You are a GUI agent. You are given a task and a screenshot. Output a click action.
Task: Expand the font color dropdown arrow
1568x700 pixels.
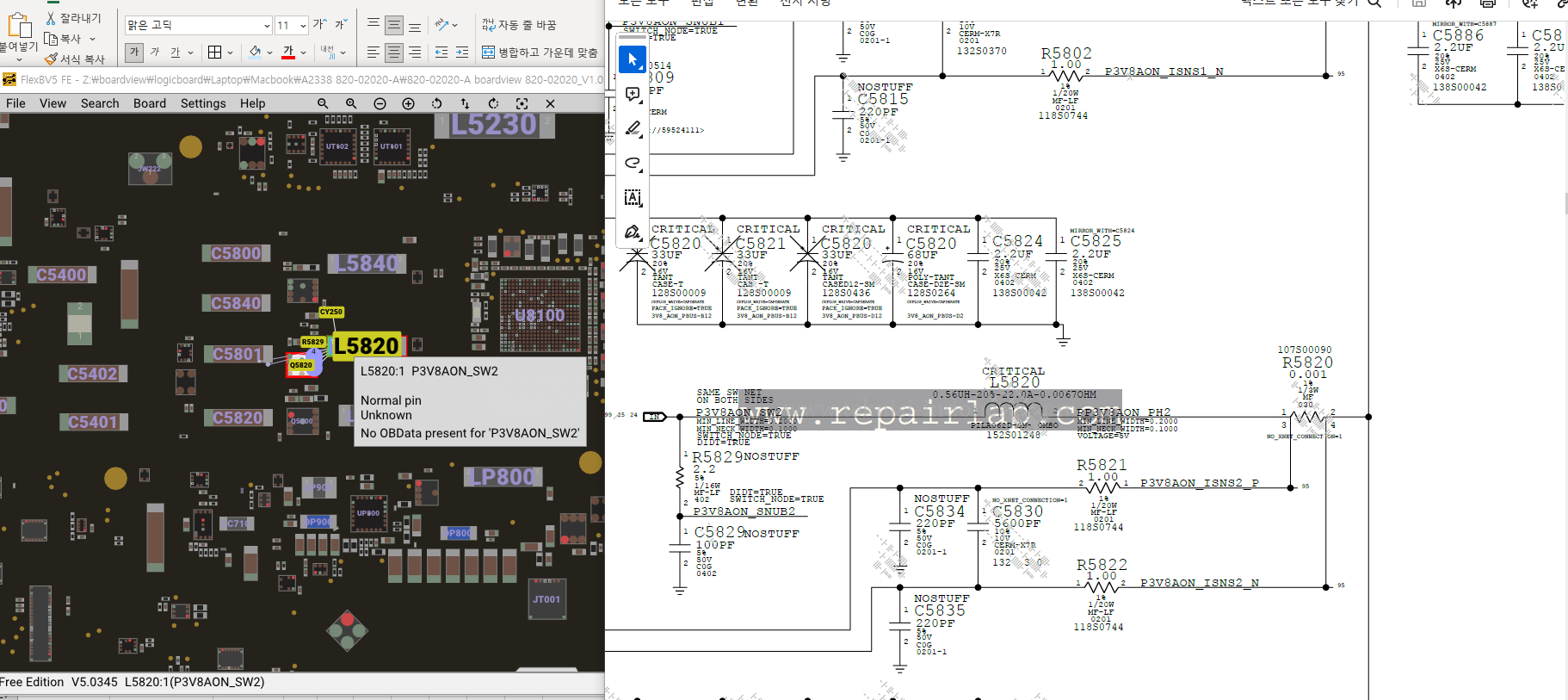303,53
